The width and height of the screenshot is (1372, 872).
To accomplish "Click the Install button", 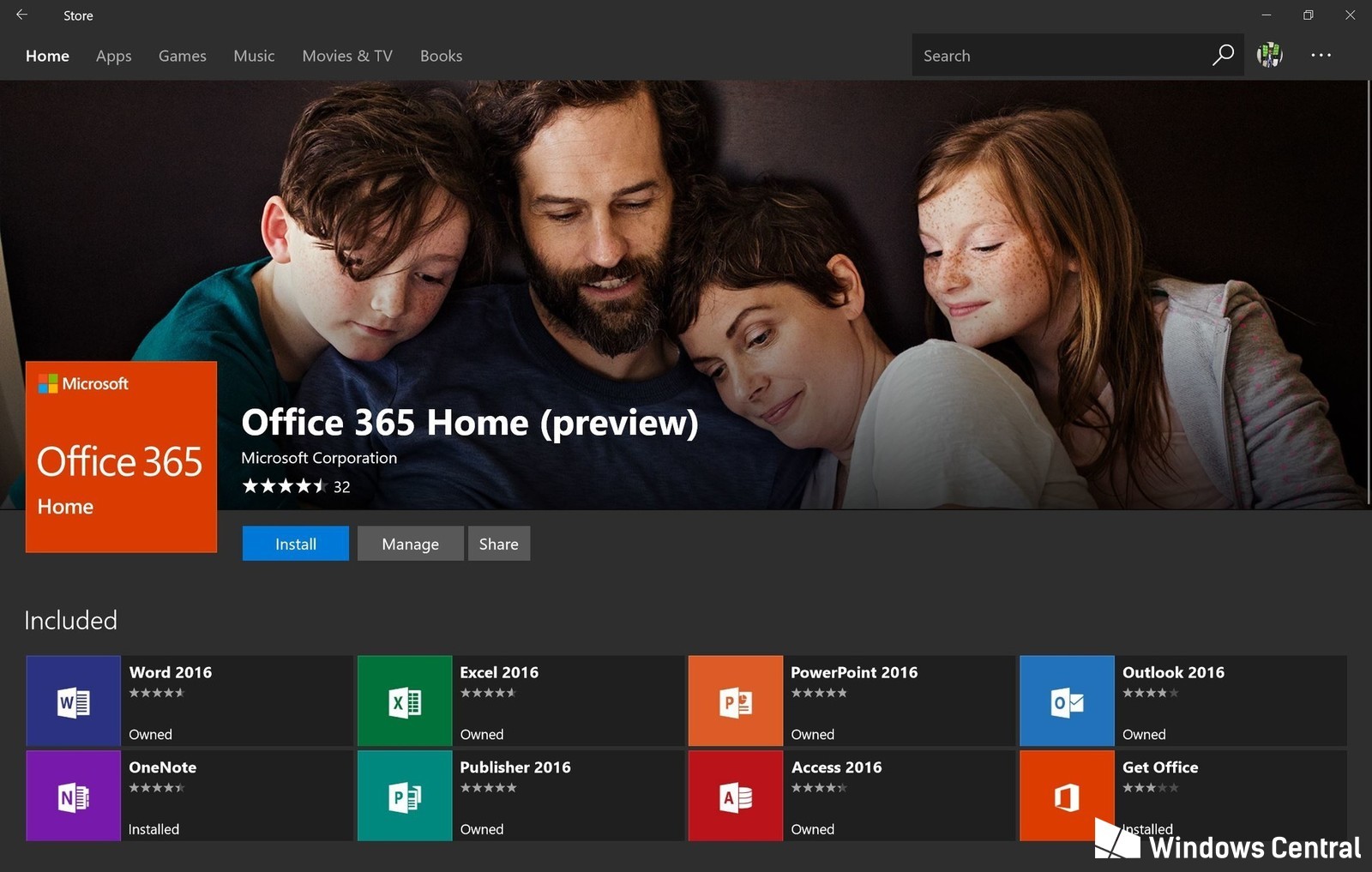I will tap(296, 544).
